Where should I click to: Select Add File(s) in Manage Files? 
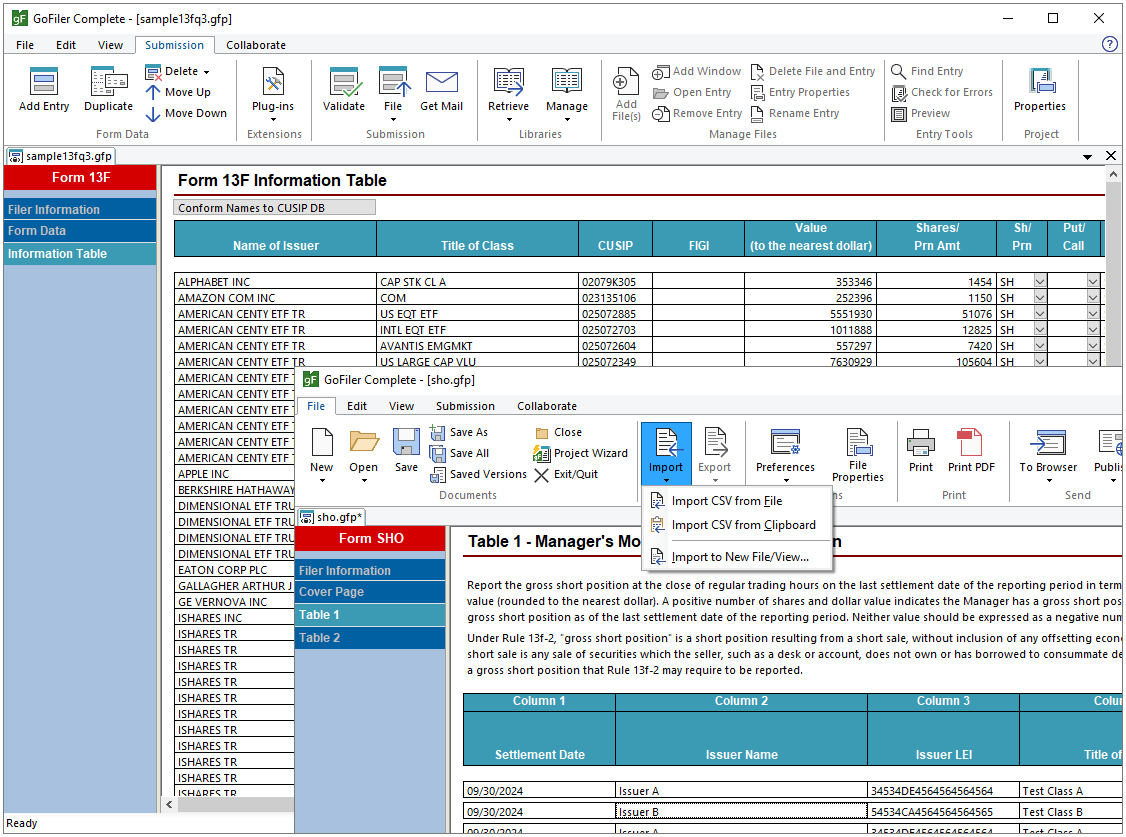pyautogui.click(x=625, y=92)
